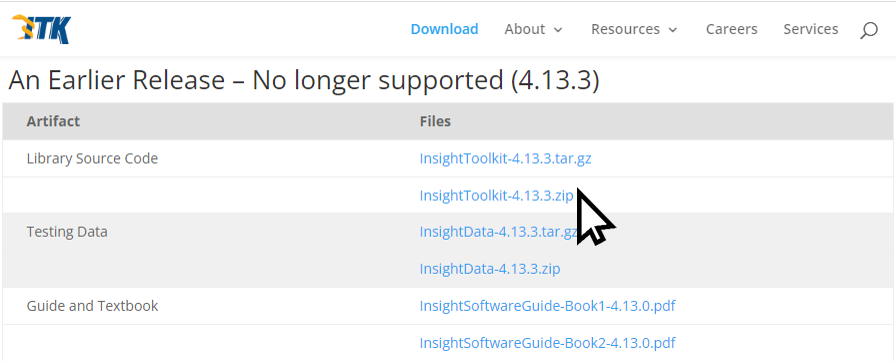Select the Testing Data cell
The height and width of the screenshot is (362, 896).
(x=67, y=232)
